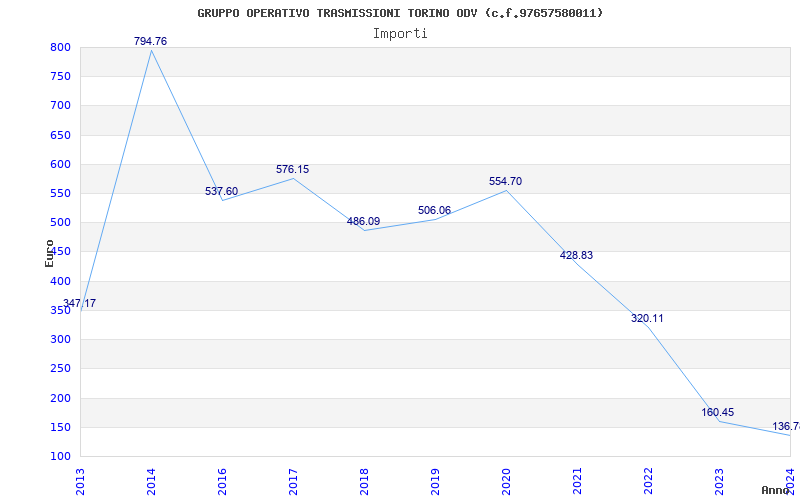Image resolution: width=800 pixels, height=500 pixels.
Task: Click the 136.7 value label at 2024
Action: [786, 427]
